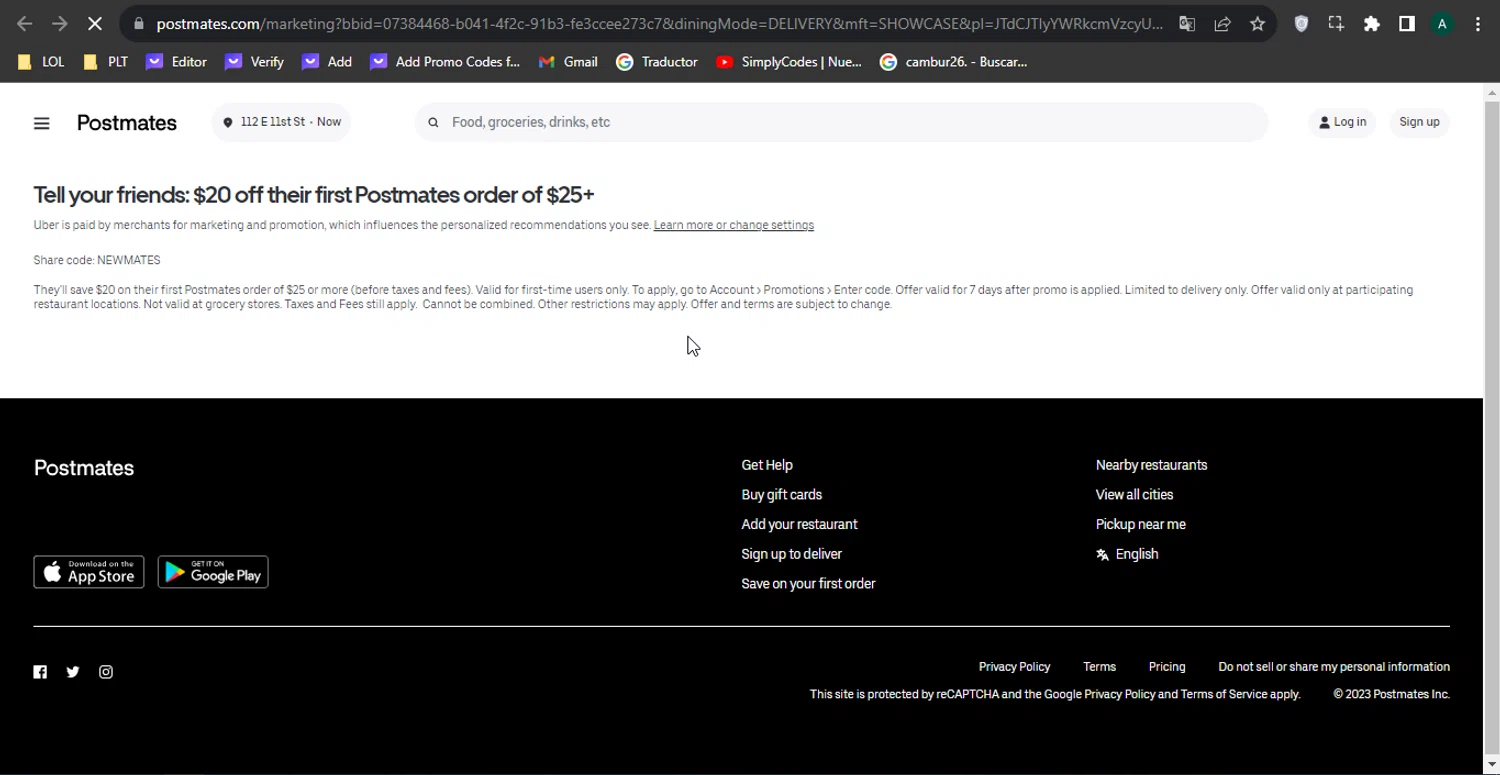Click Get Help footer link
1500x775 pixels.
click(767, 465)
